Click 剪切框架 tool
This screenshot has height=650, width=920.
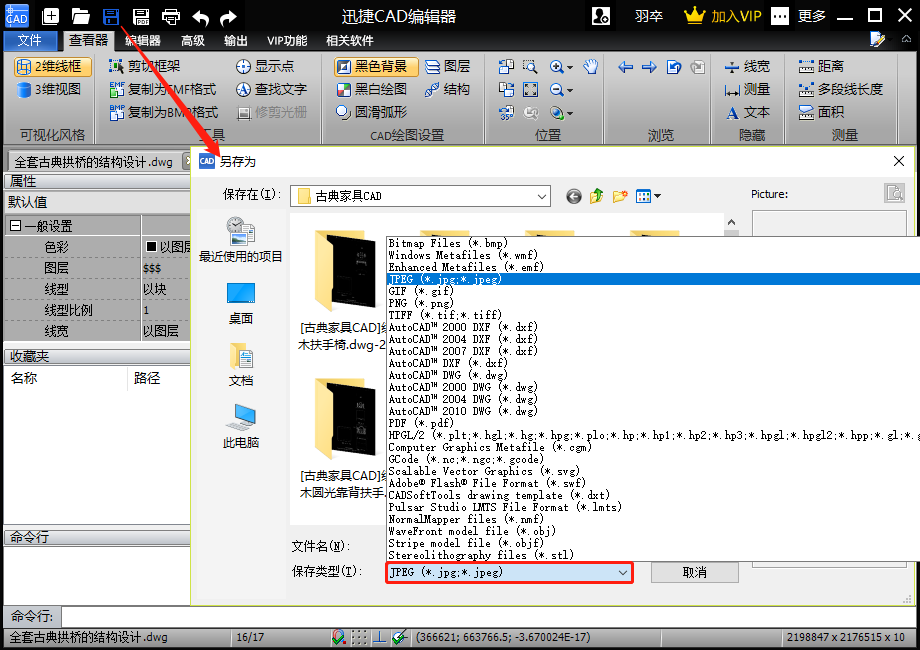point(145,66)
